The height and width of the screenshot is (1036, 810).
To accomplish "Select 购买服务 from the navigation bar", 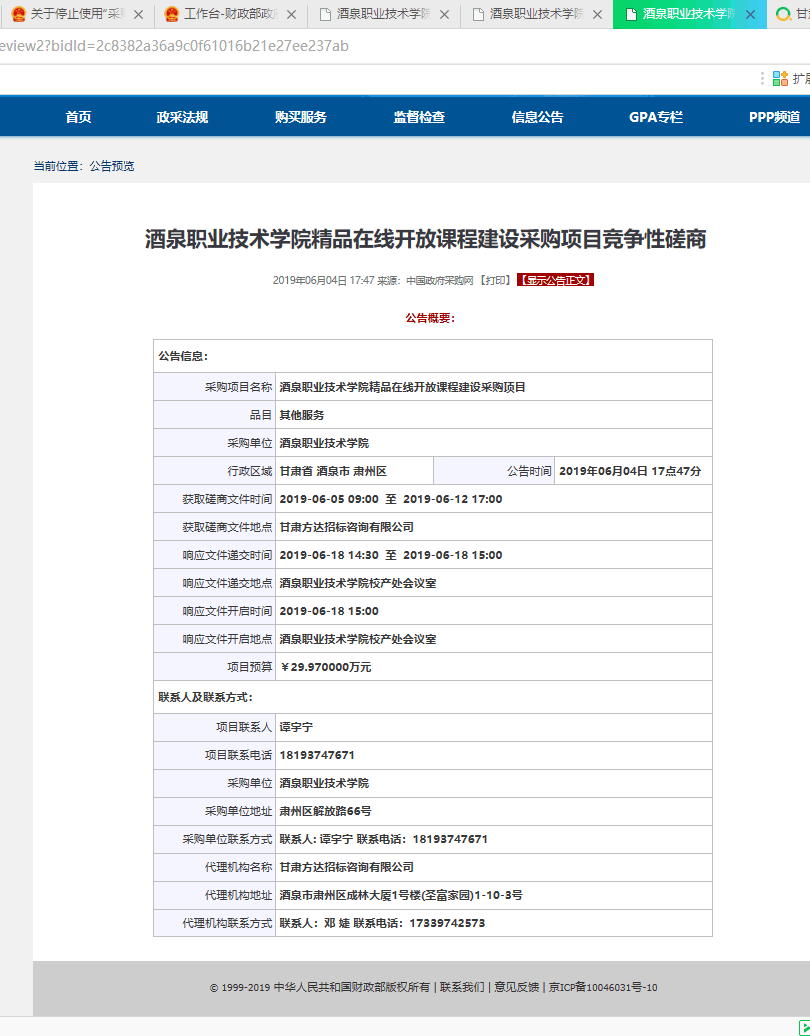I will pos(300,117).
